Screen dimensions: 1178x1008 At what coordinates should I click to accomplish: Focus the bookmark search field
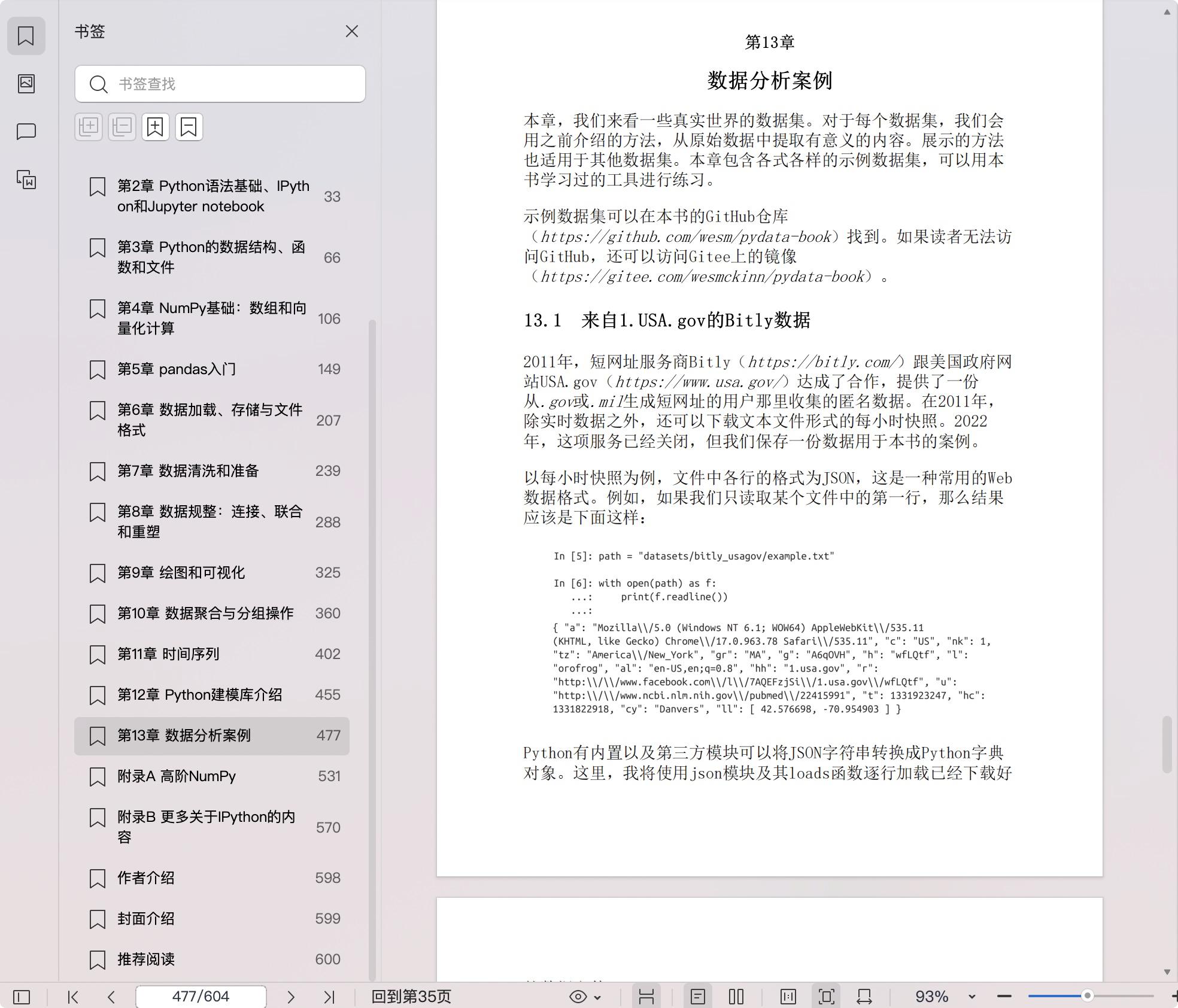[220, 84]
